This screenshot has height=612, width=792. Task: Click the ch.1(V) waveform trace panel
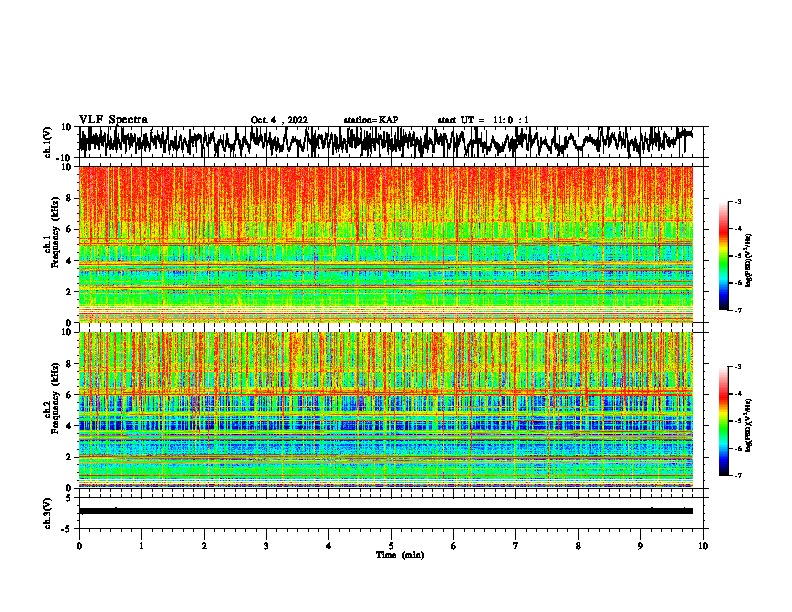[x=390, y=142]
